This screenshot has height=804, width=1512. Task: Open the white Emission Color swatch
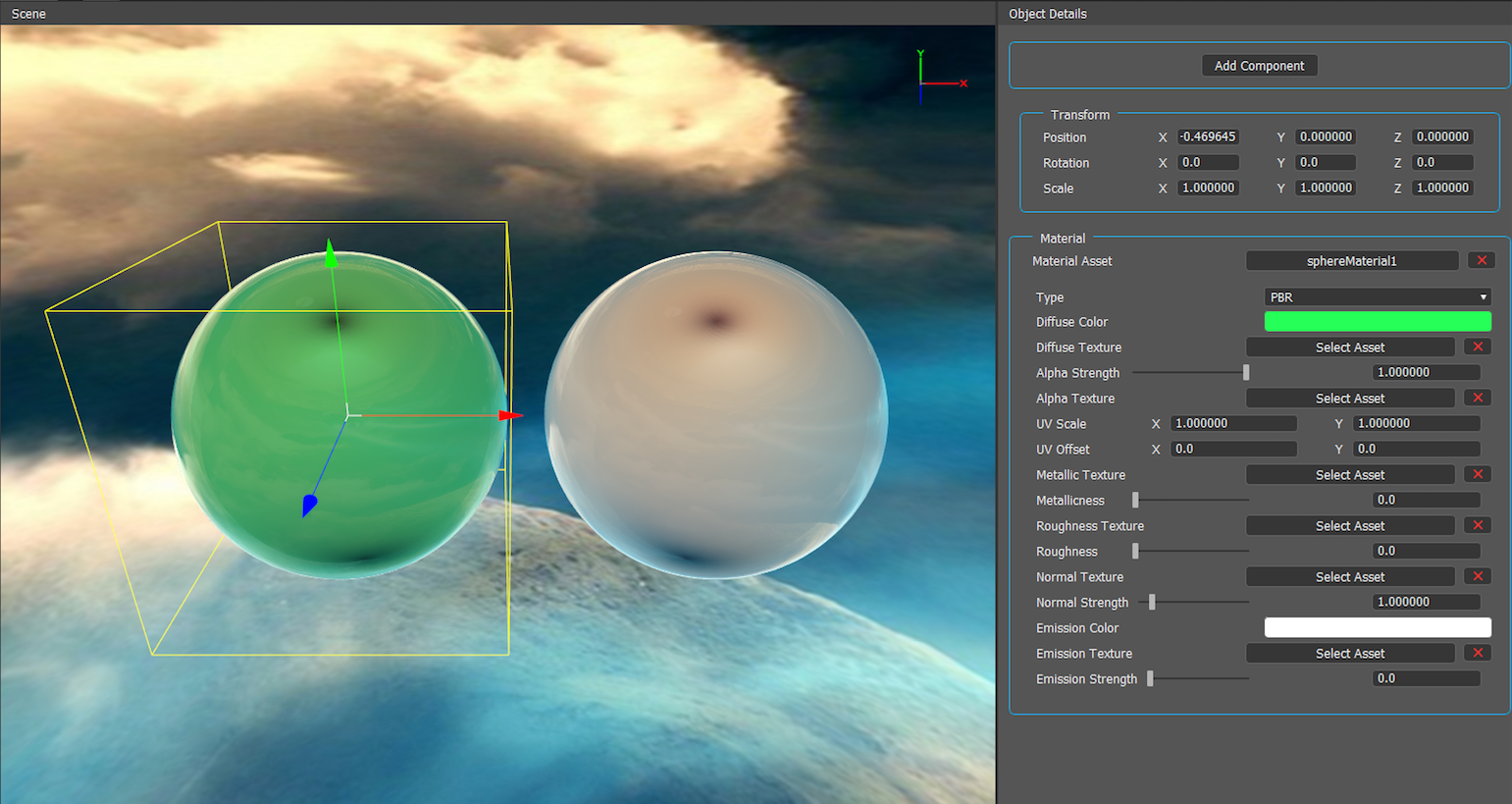1378,627
